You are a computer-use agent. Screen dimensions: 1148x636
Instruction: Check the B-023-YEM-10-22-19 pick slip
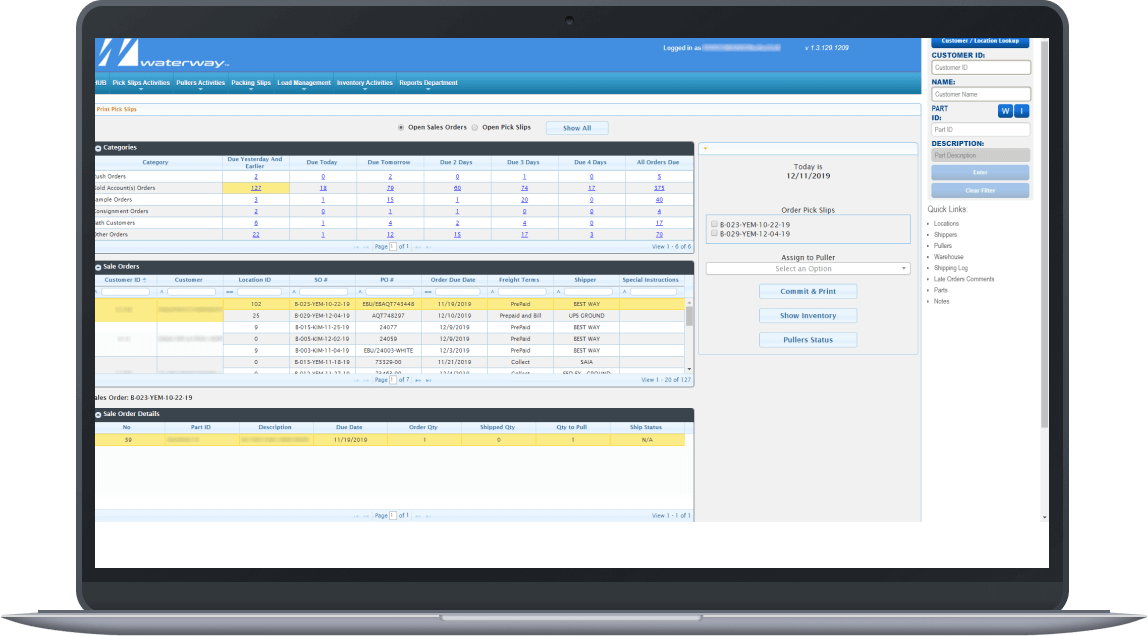(714, 224)
